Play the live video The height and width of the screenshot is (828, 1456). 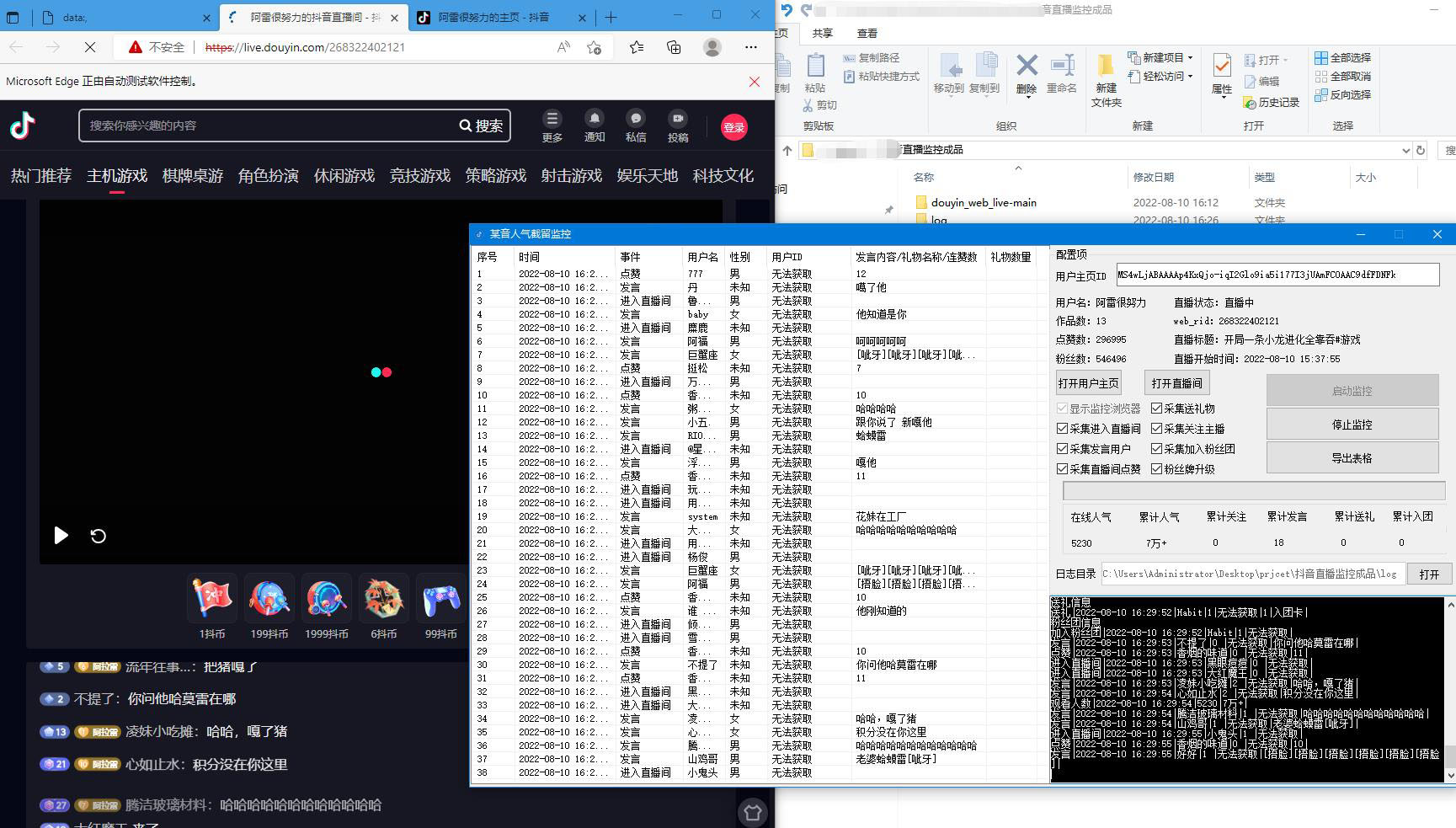click(61, 535)
